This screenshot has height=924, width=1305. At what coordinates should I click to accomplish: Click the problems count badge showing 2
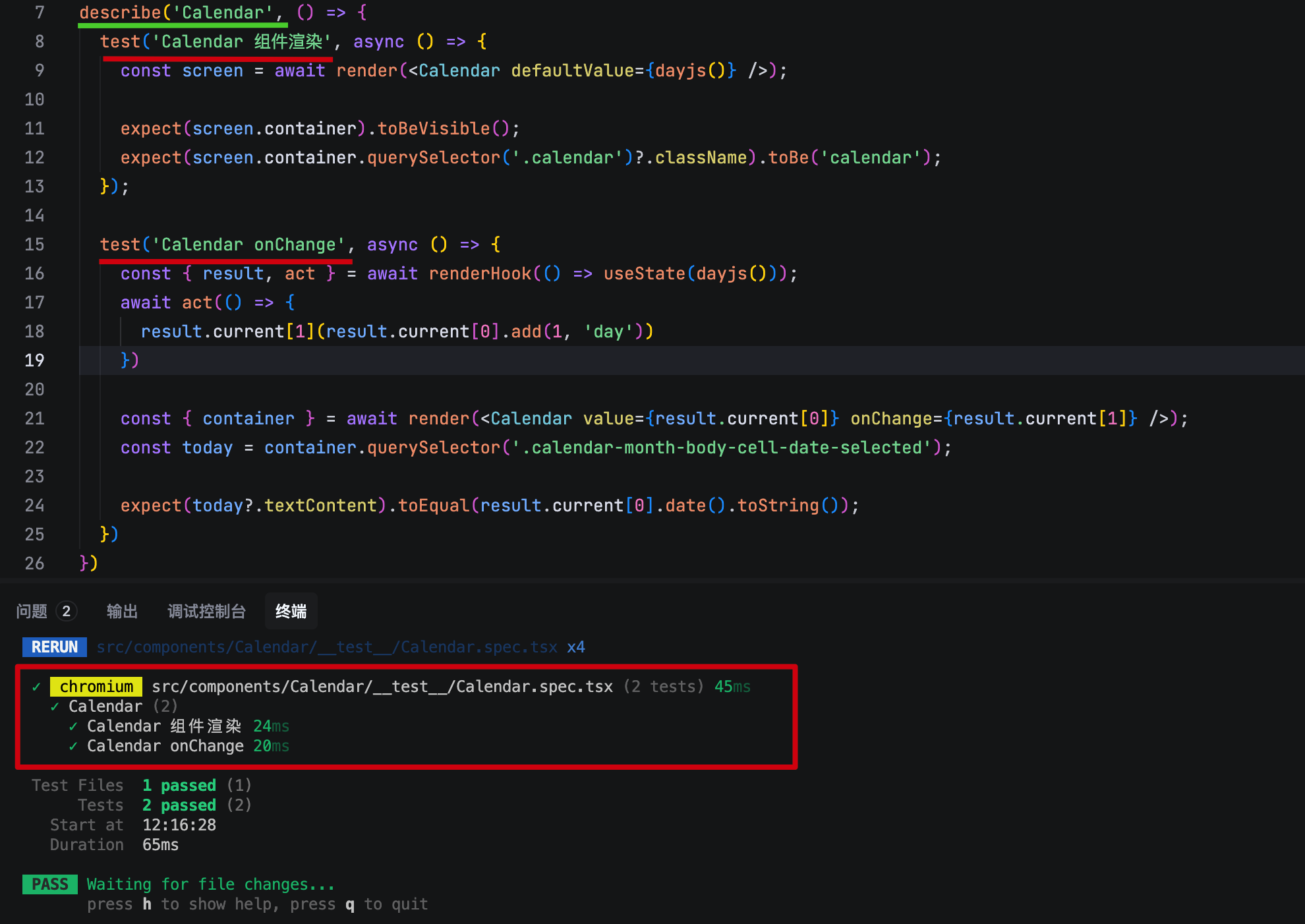[66, 612]
